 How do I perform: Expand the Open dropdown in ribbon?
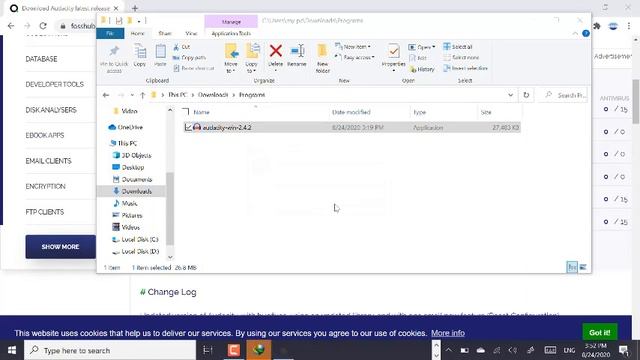(433, 47)
